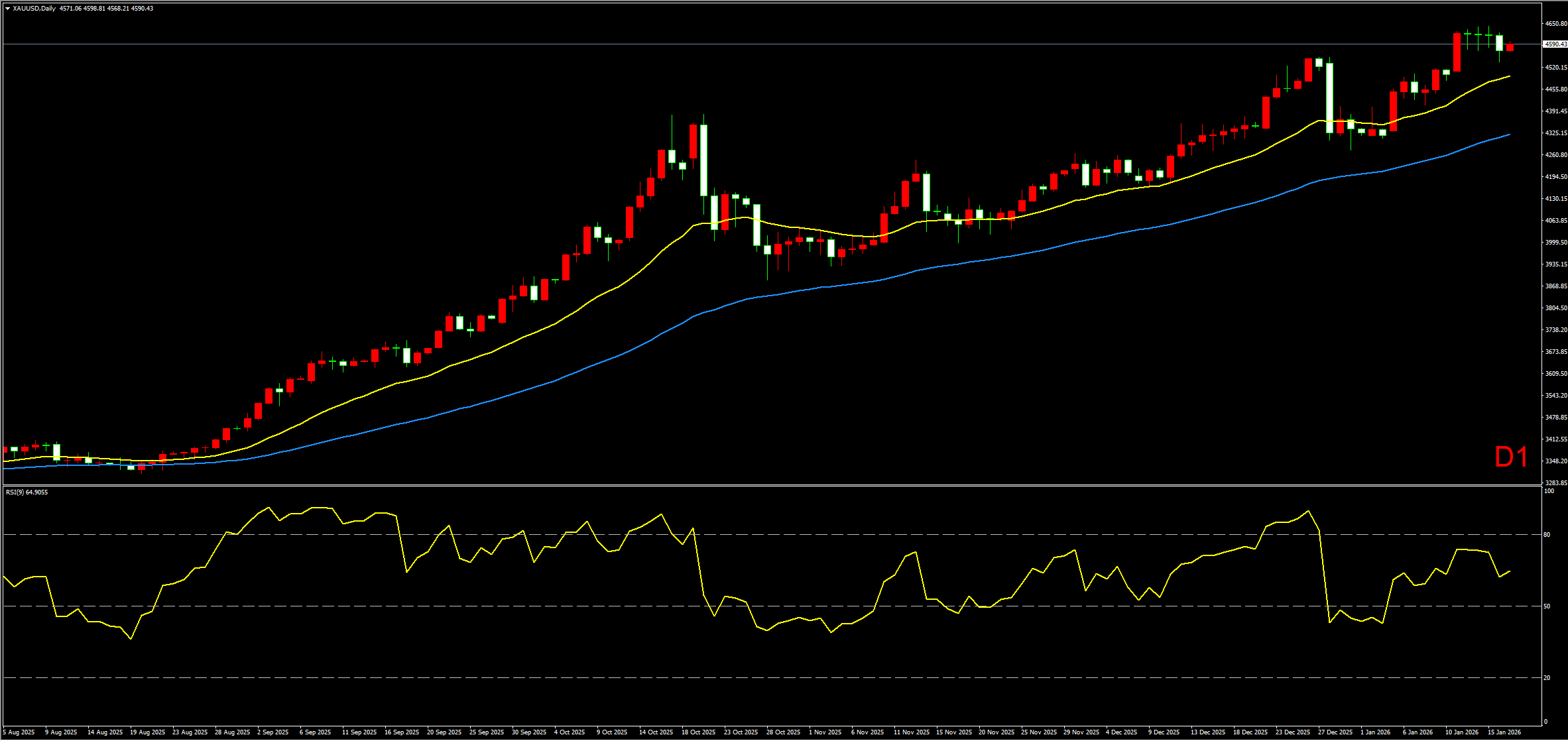Click the 18 Oct 2025 date label
Viewport: 1568px width, 741px height.
pos(699,732)
